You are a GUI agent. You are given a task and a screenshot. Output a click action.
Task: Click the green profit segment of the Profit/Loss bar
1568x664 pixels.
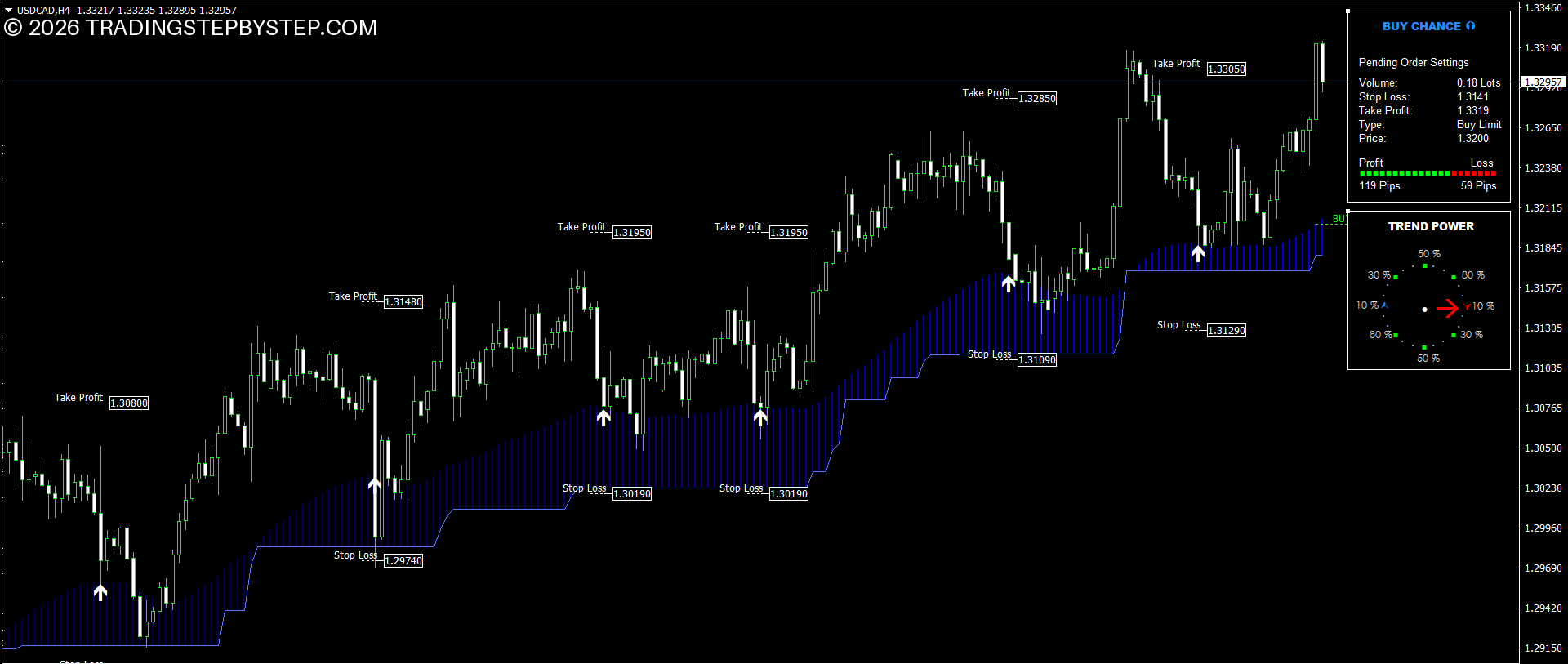tap(1405, 173)
